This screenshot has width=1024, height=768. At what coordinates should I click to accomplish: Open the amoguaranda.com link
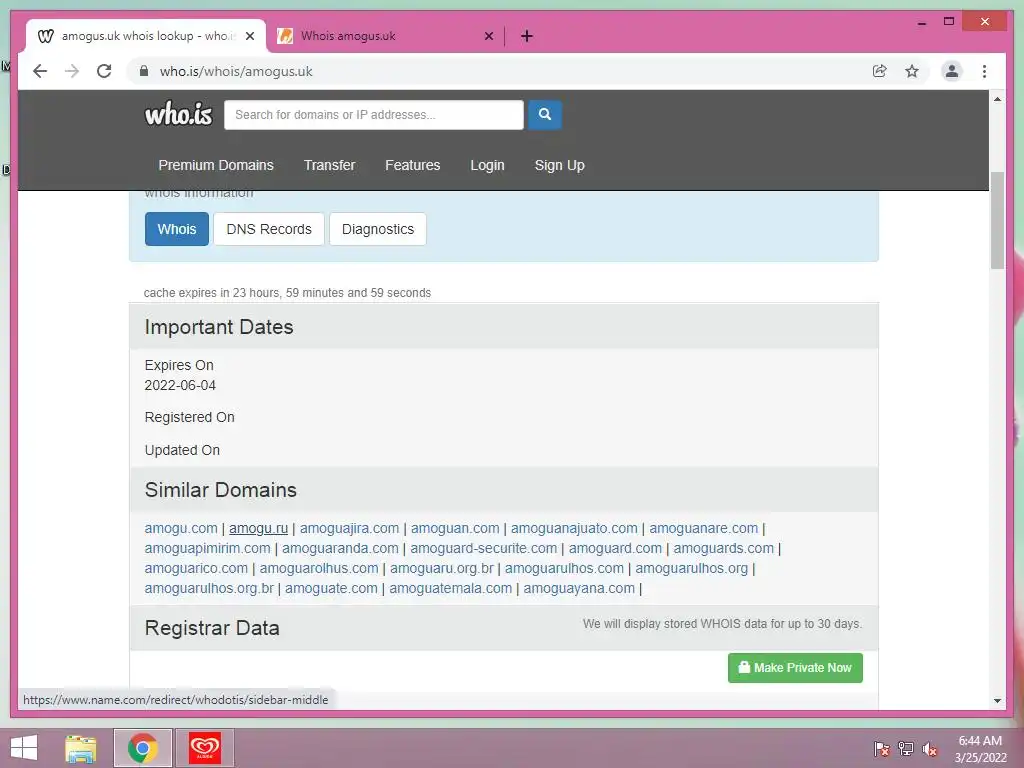[x=340, y=549]
